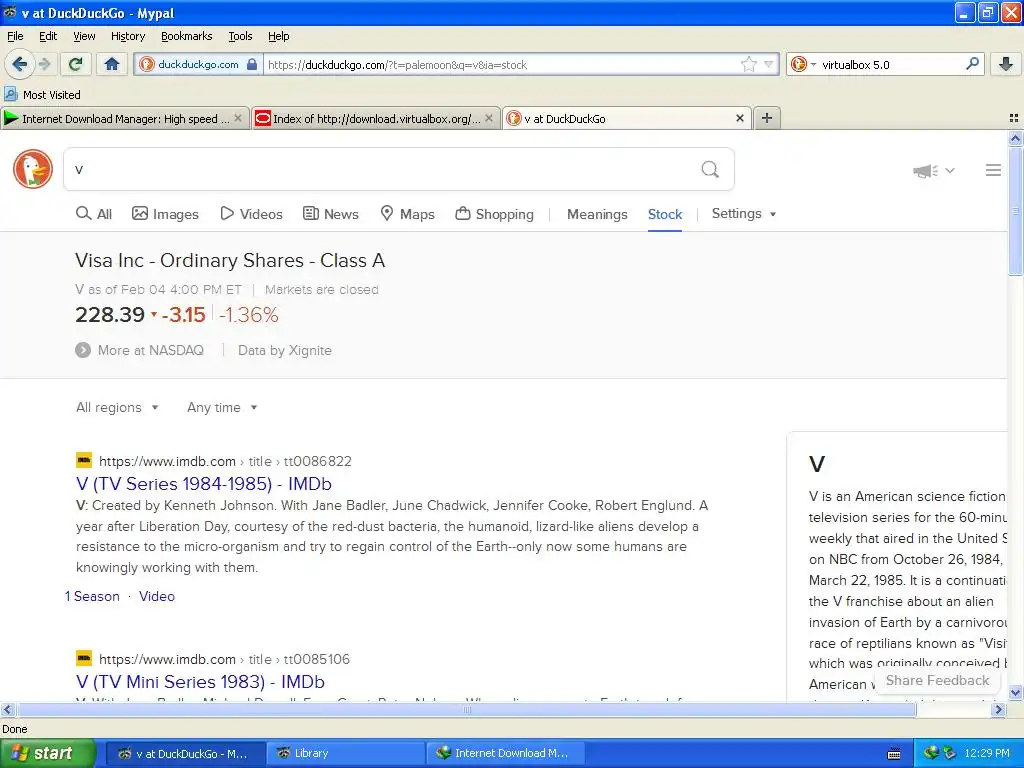Open the Downloads arrow button
Image resolution: width=1024 pixels, height=768 pixels.
[1006, 64]
